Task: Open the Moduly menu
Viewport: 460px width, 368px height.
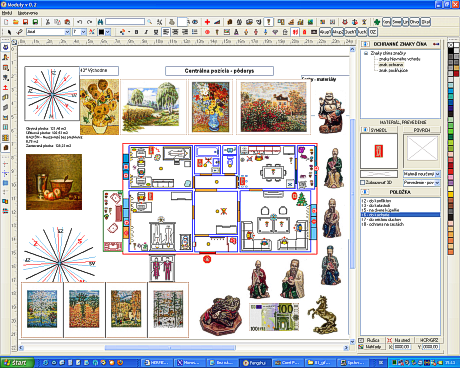Action: [x=6, y=13]
